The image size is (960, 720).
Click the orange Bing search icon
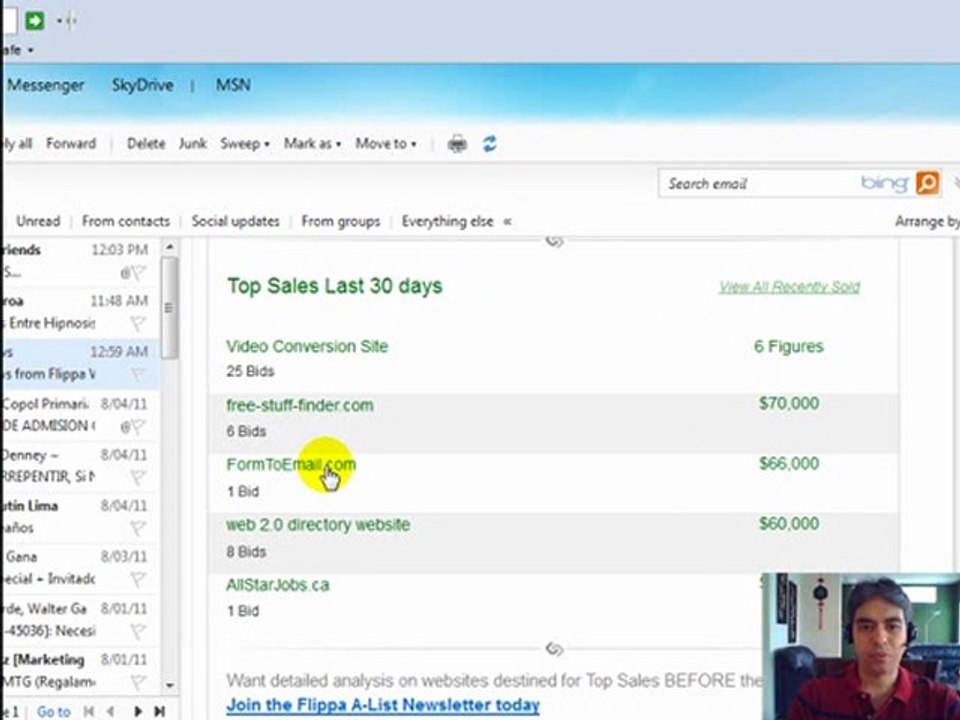click(927, 183)
